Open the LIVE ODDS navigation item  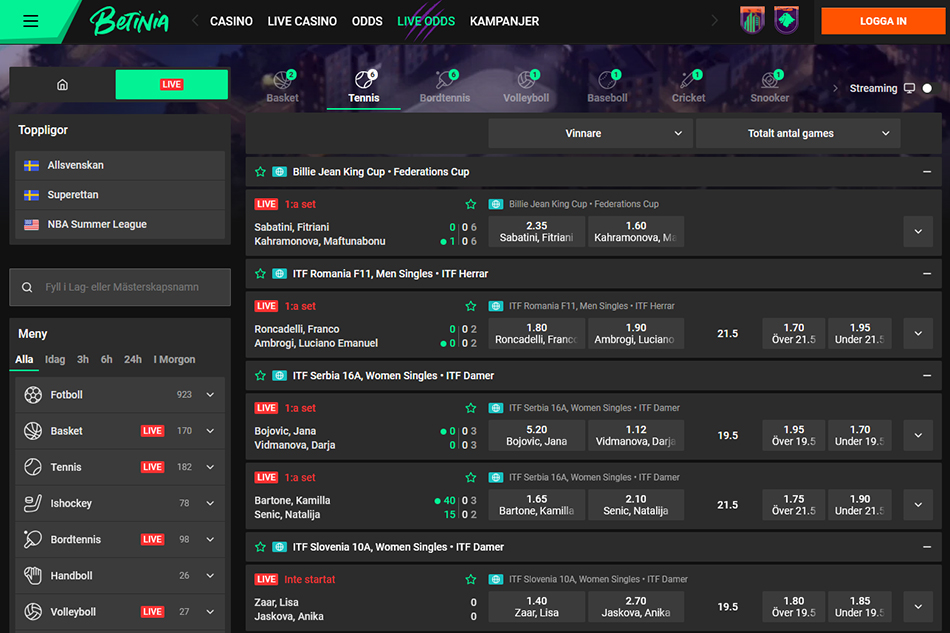pyautogui.click(x=426, y=21)
